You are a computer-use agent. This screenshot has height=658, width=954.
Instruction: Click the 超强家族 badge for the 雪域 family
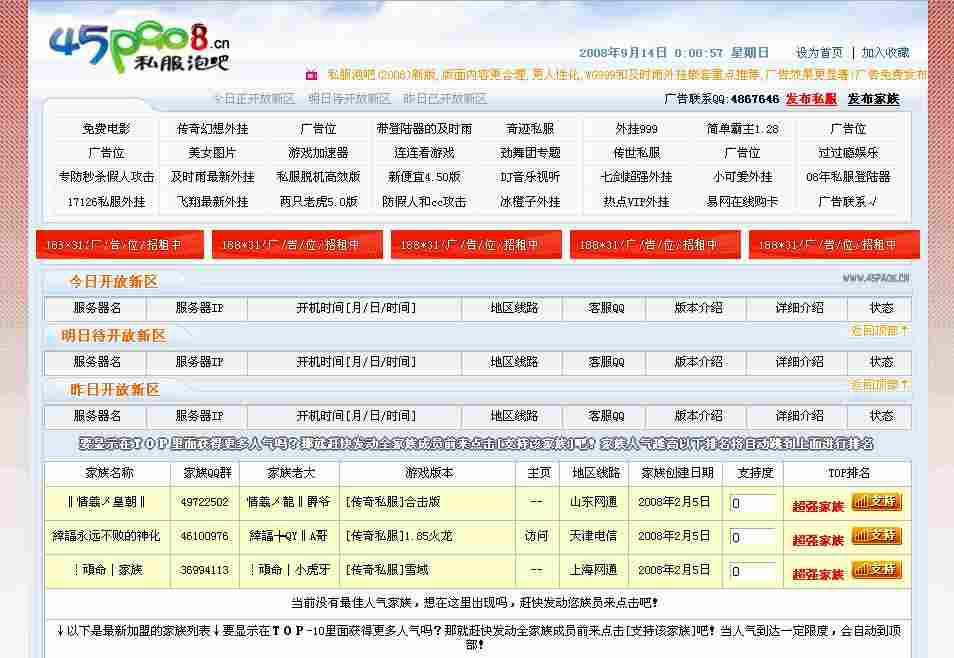pyautogui.click(x=817, y=572)
